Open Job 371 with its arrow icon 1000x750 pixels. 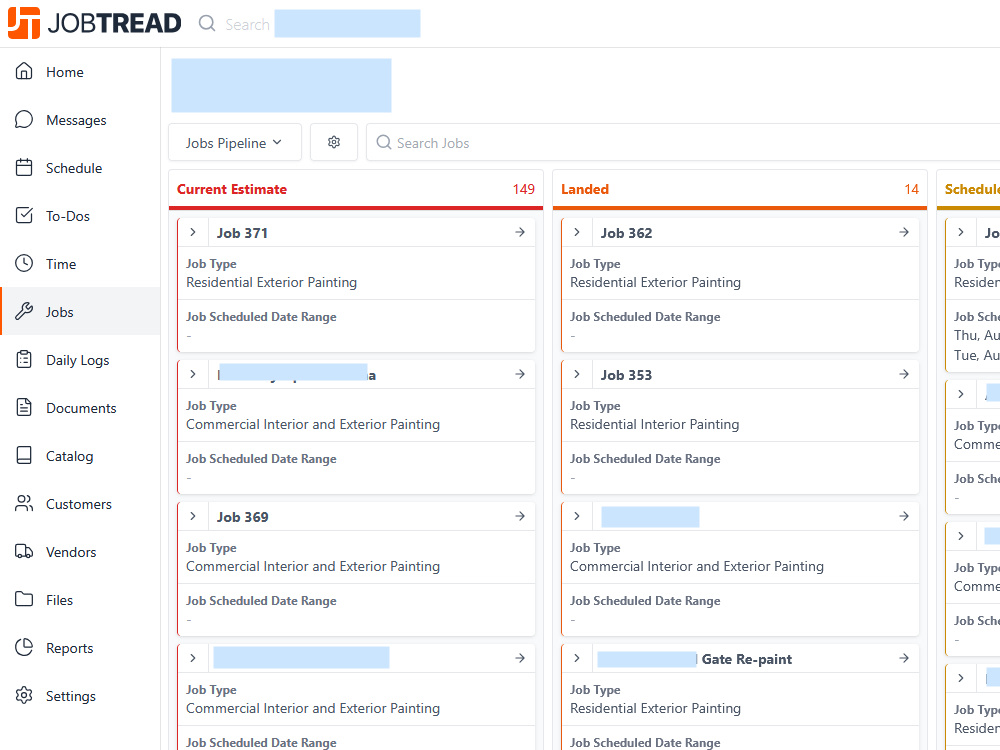tap(520, 232)
